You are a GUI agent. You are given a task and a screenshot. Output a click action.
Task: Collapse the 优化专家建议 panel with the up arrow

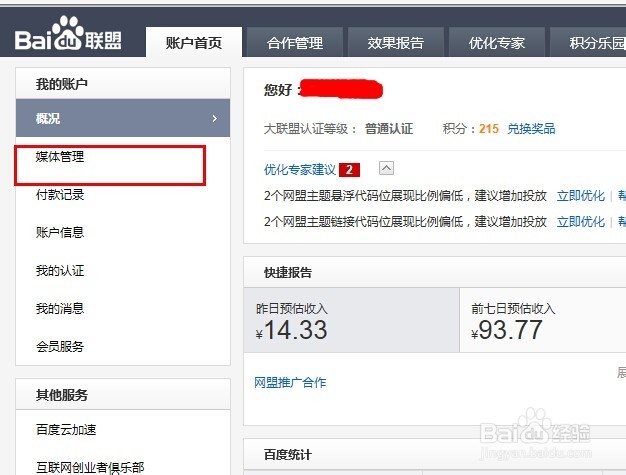pyautogui.click(x=386, y=168)
